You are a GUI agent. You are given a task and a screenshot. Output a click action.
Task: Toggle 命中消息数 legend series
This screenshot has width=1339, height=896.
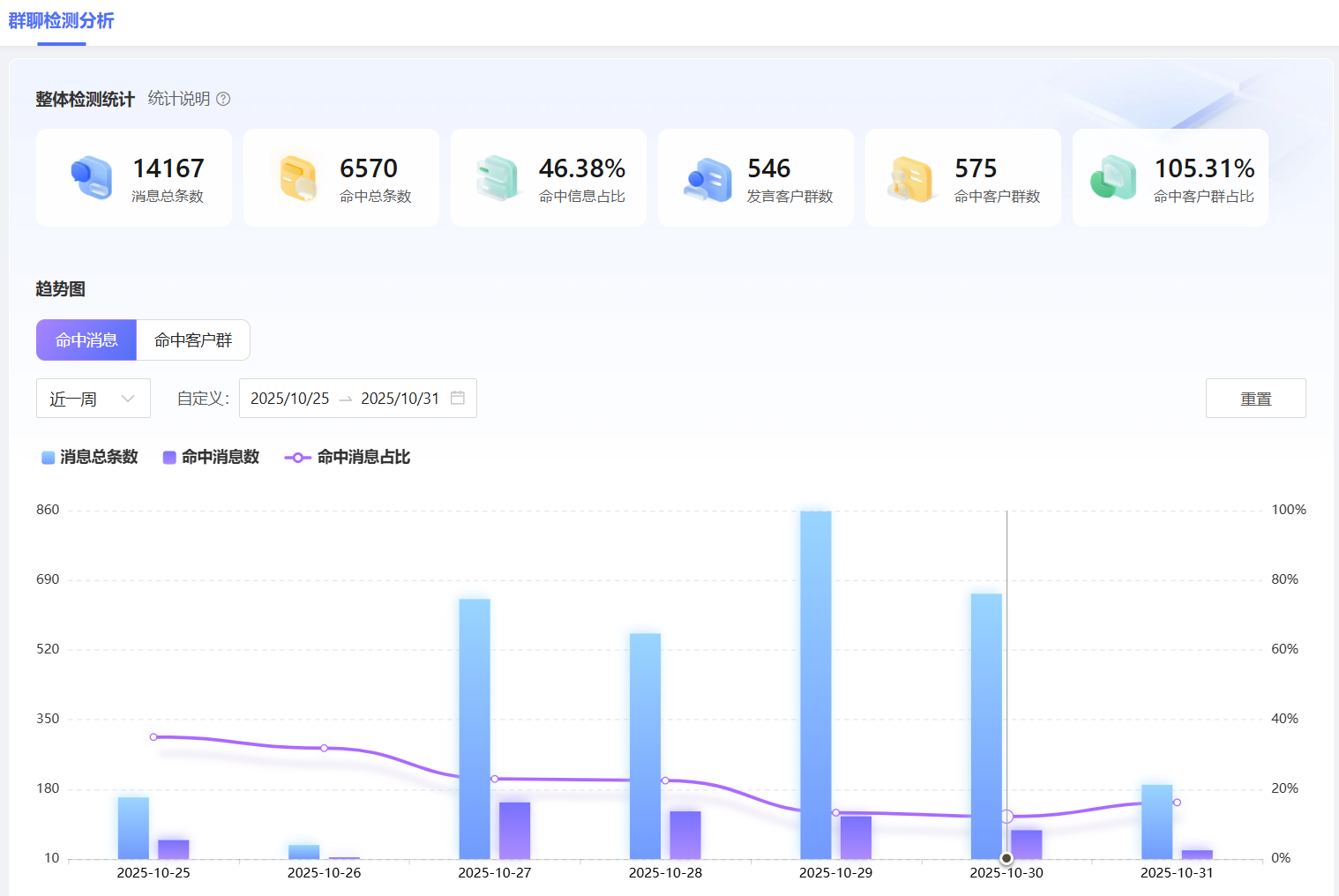coord(212,457)
